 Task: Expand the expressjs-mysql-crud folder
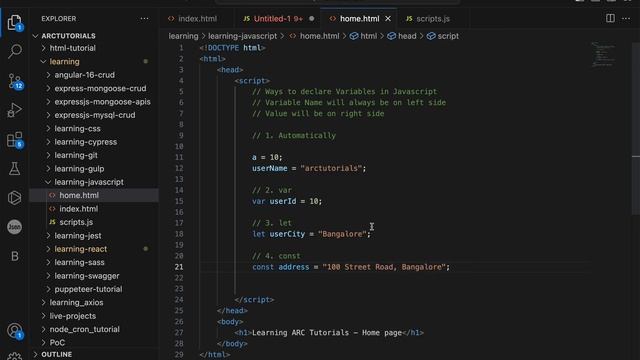coord(94,115)
